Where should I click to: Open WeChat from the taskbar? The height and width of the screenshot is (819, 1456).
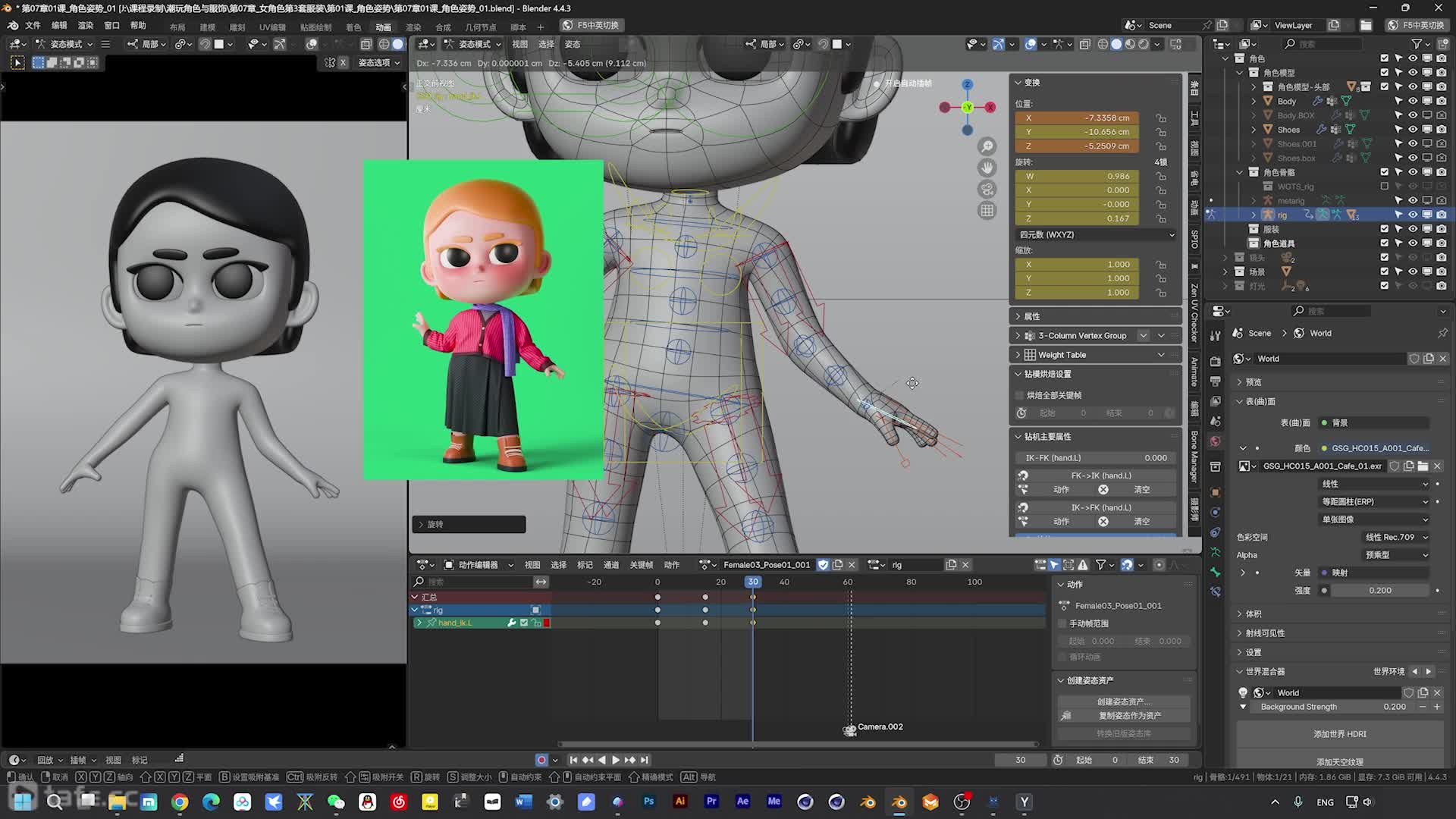coord(336,802)
